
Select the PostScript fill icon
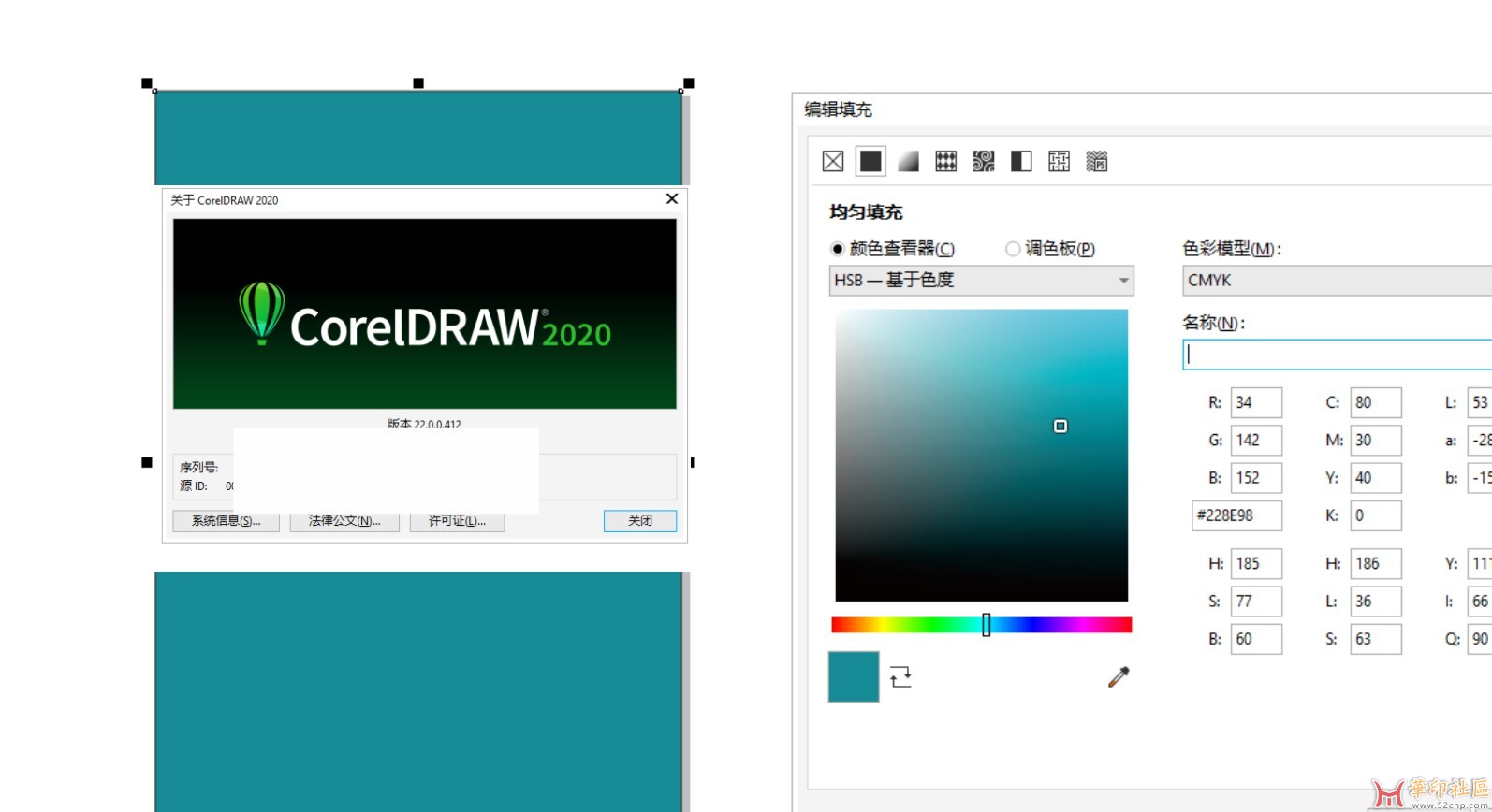pyautogui.click(x=1096, y=162)
